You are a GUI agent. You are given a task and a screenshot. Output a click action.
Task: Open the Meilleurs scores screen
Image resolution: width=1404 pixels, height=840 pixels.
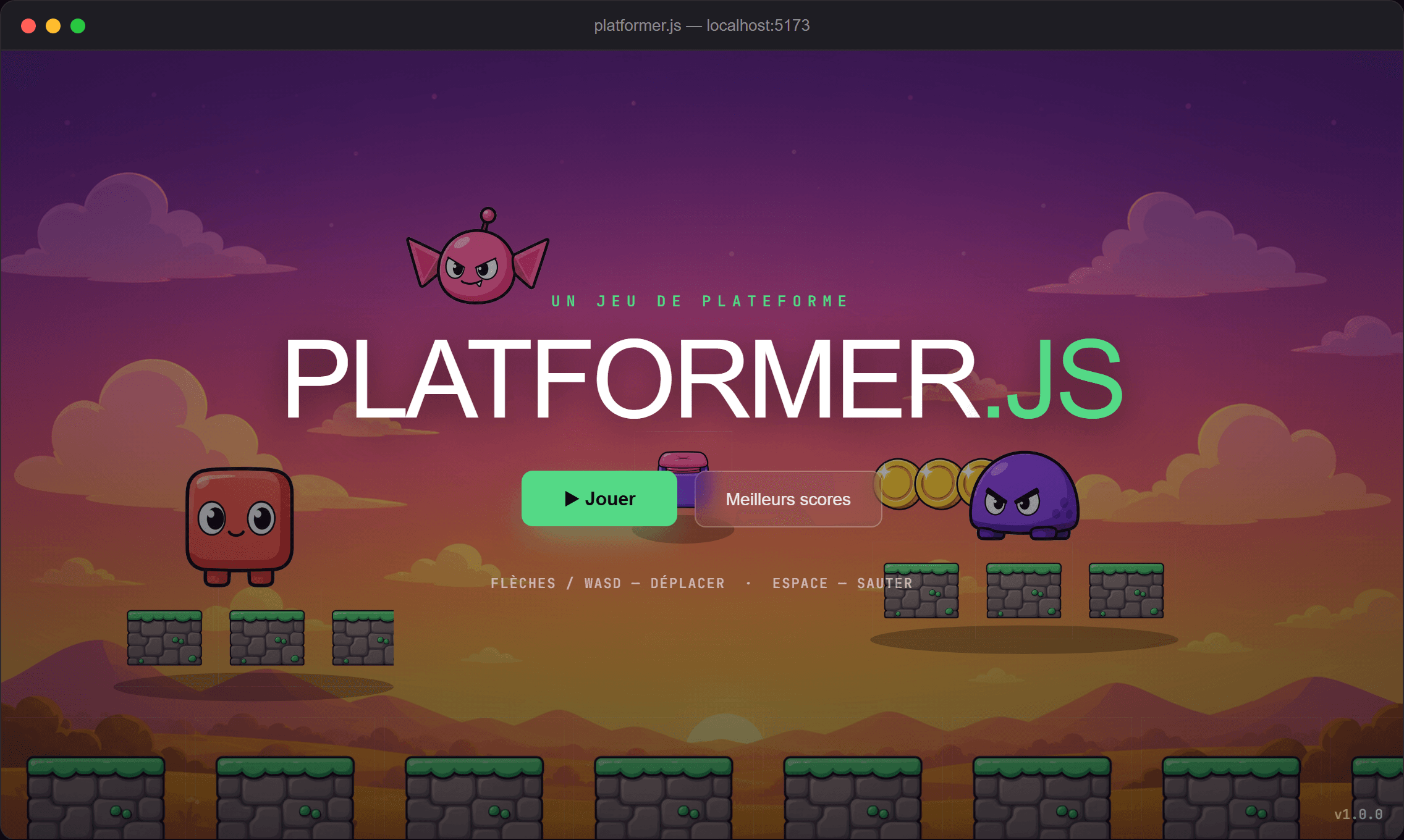click(x=788, y=499)
